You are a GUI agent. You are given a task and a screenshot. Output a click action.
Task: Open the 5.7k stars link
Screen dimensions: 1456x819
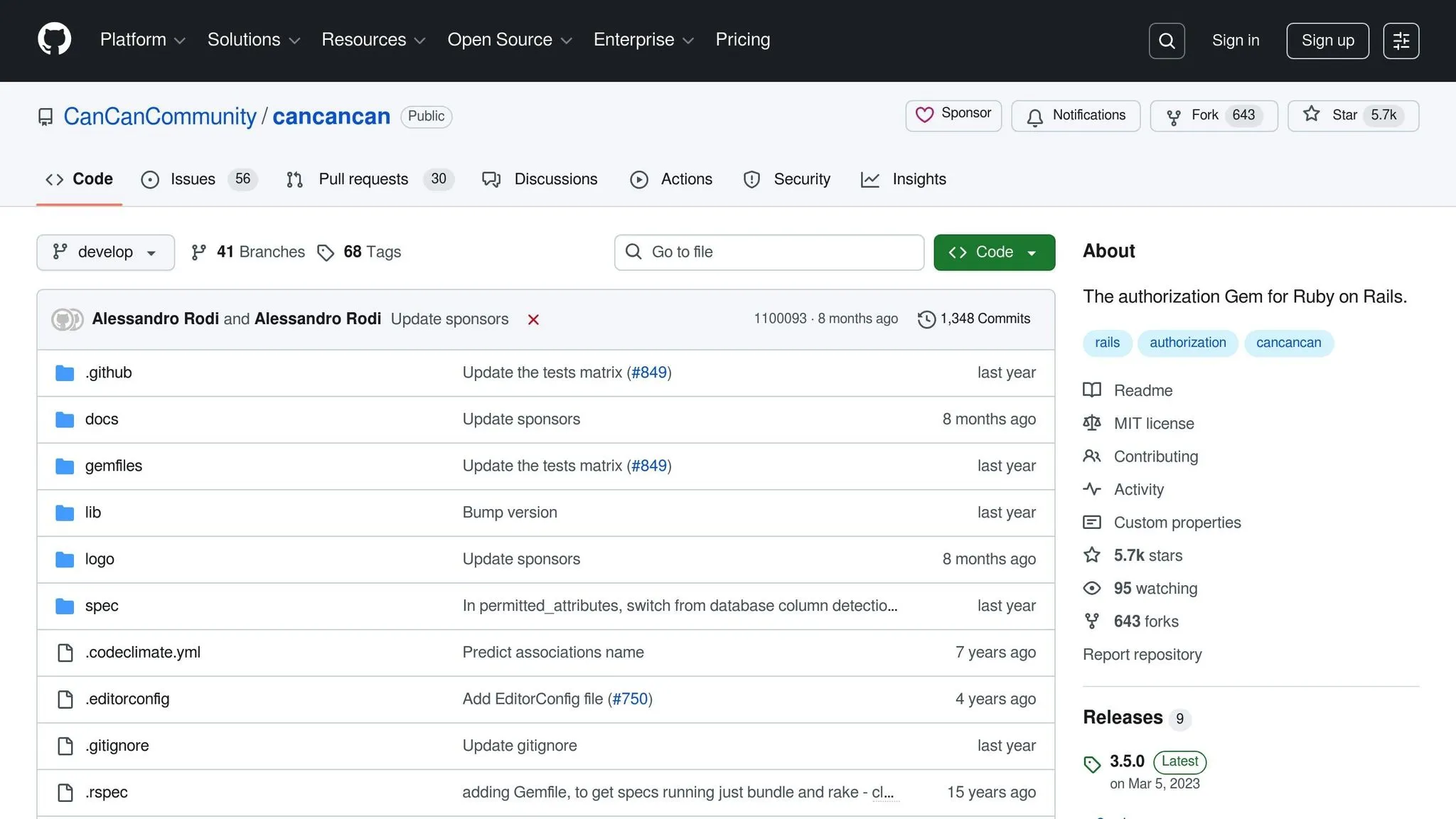pos(1148,556)
